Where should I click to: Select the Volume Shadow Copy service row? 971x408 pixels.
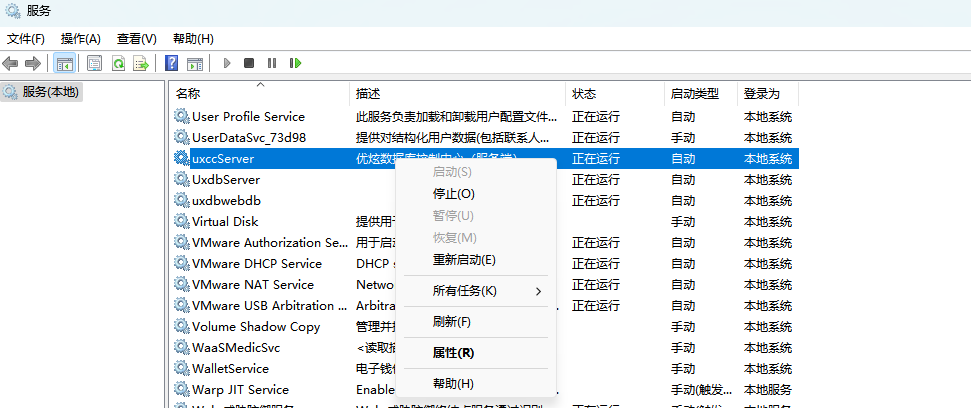[x=256, y=326]
